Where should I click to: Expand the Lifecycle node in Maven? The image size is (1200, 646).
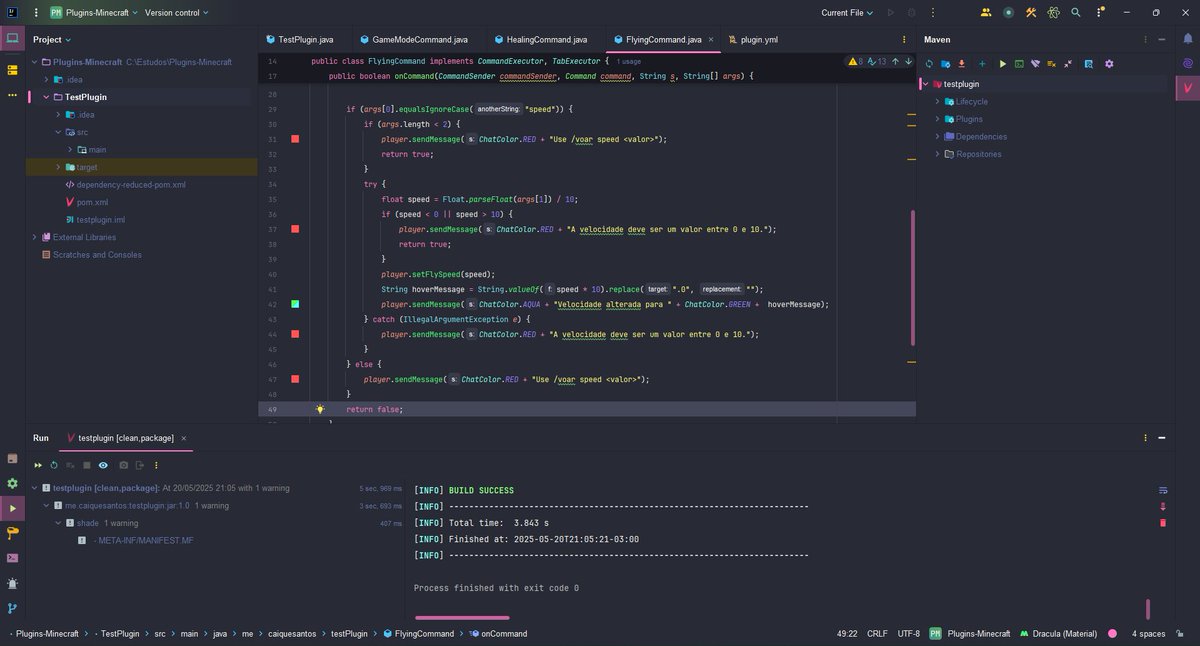click(x=937, y=101)
